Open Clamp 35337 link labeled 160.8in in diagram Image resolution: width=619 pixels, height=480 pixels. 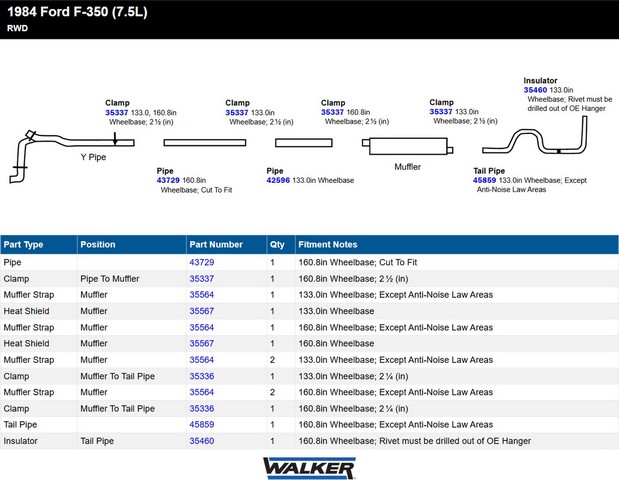[x=332, y=112]
